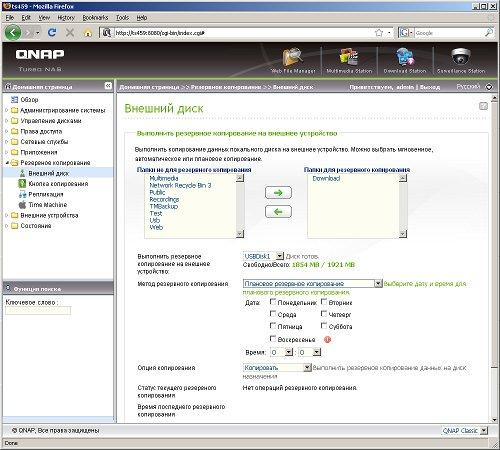Click the green left arrow to remove folder

coord(278,212)
